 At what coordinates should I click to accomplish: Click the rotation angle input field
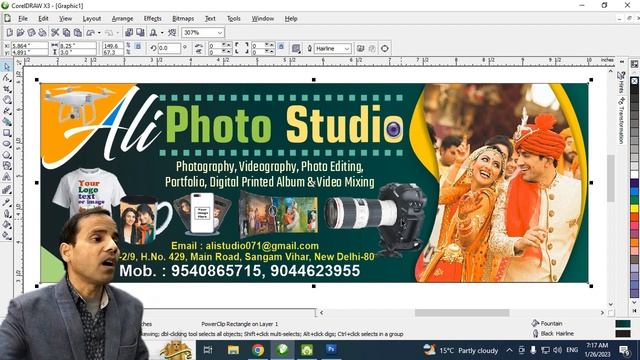(169, 48)
